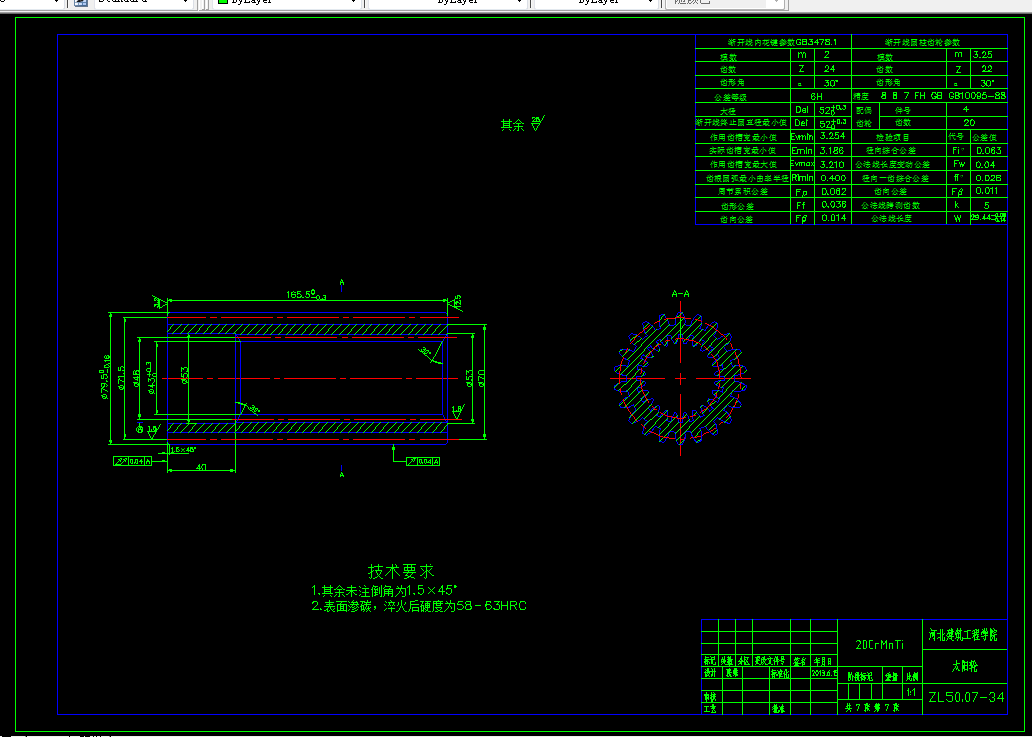Click the Evmin value 3.254
Screen dimensions: 1032x737
click(833, 136)
